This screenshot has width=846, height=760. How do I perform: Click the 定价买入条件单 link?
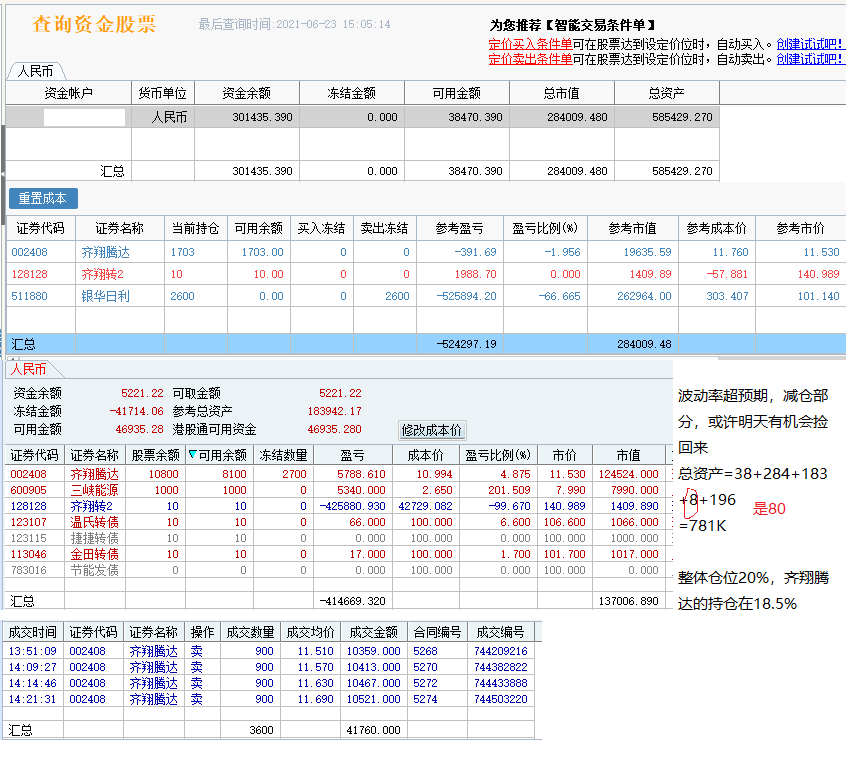(530, 44)
